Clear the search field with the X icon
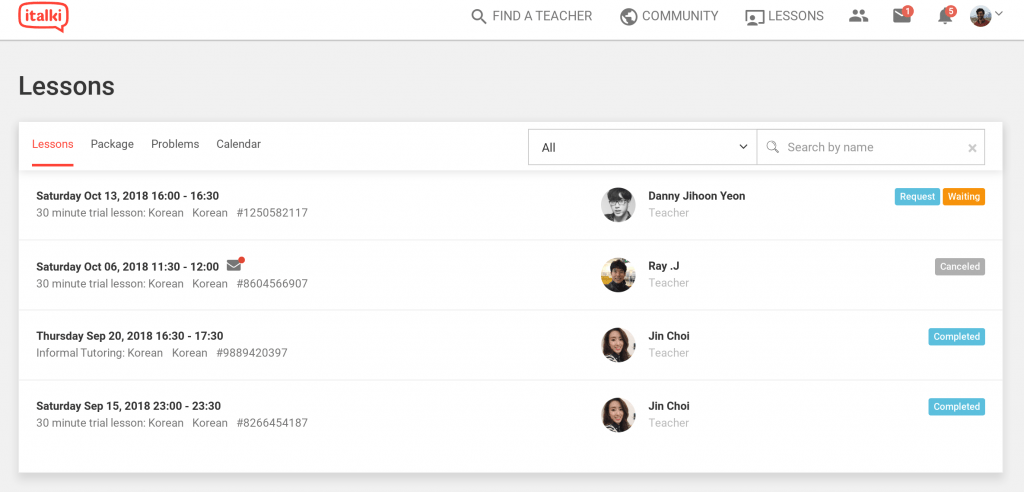 tap(972, 148)
